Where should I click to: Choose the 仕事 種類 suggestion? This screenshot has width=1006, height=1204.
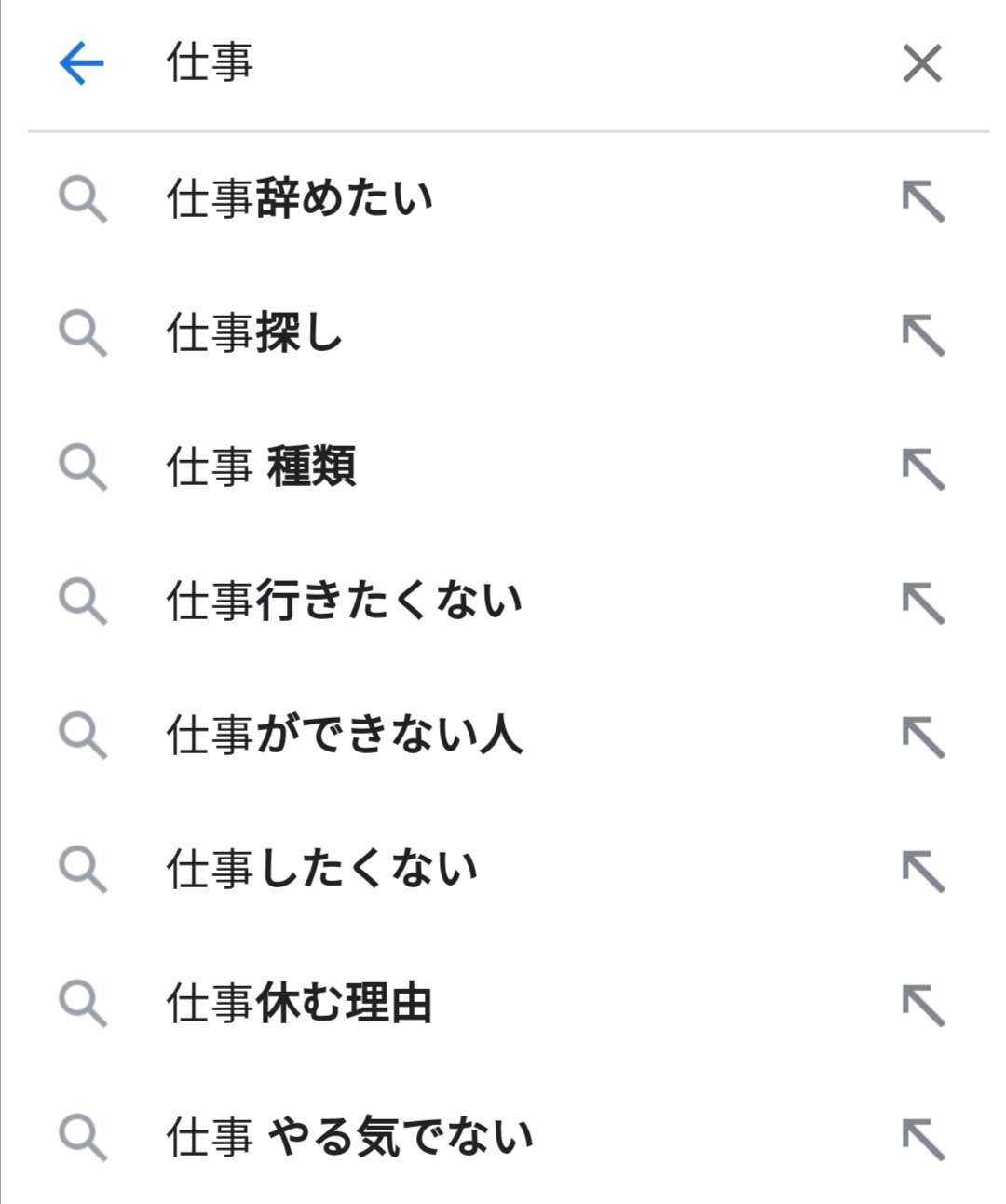262,467
